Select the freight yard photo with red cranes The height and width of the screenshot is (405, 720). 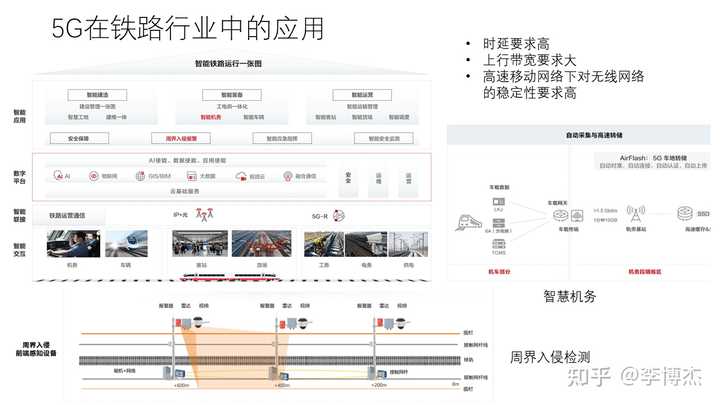262,243
